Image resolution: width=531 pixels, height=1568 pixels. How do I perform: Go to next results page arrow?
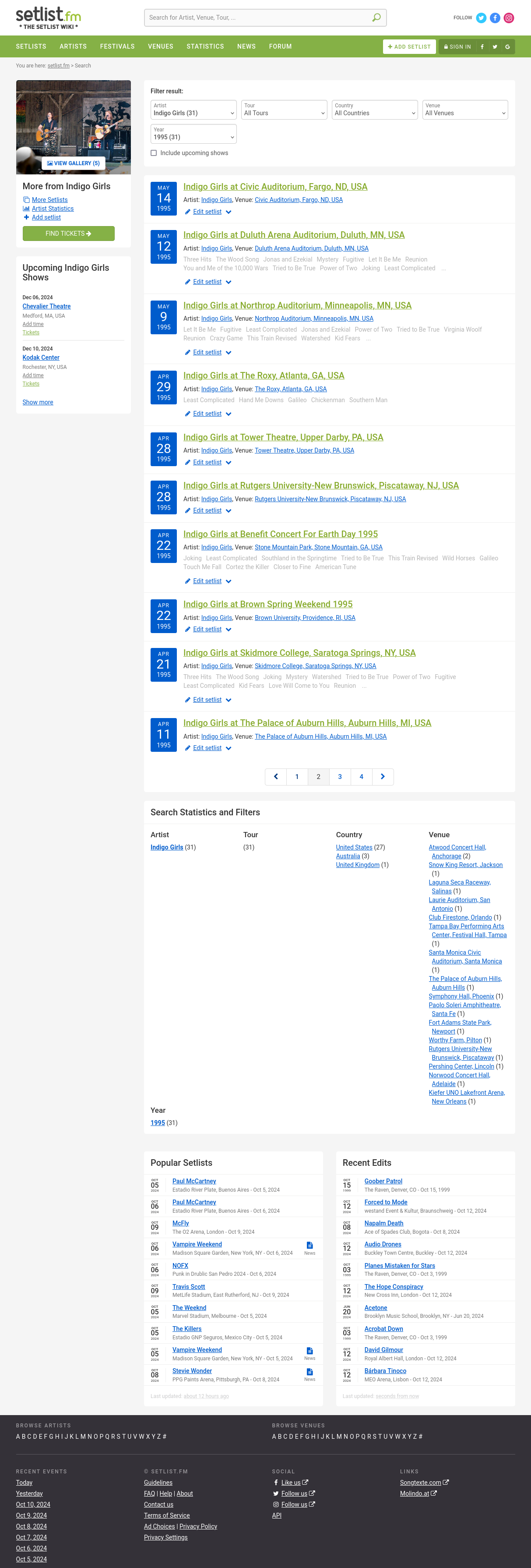383,777
